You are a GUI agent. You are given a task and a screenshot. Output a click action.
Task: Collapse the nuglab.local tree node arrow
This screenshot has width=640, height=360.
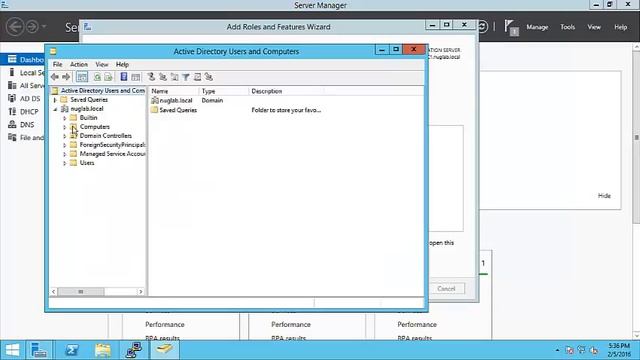55,109
